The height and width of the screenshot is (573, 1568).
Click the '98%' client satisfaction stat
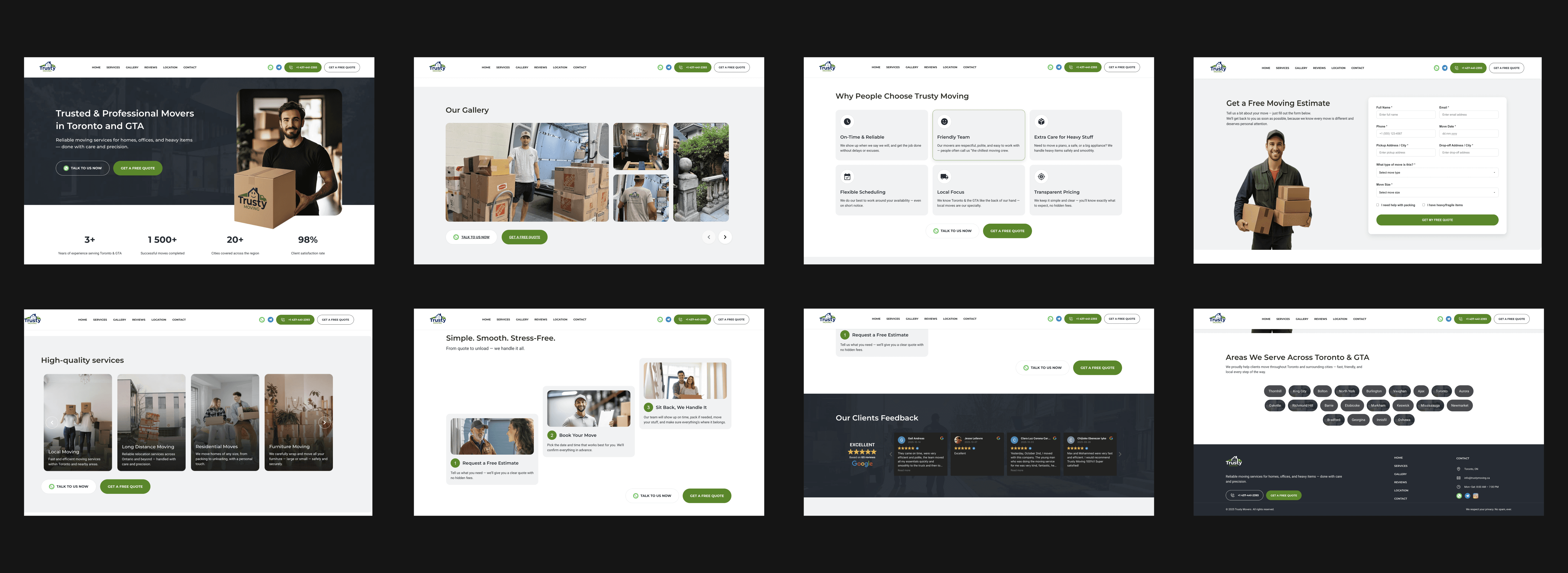(x=308, y=240)
